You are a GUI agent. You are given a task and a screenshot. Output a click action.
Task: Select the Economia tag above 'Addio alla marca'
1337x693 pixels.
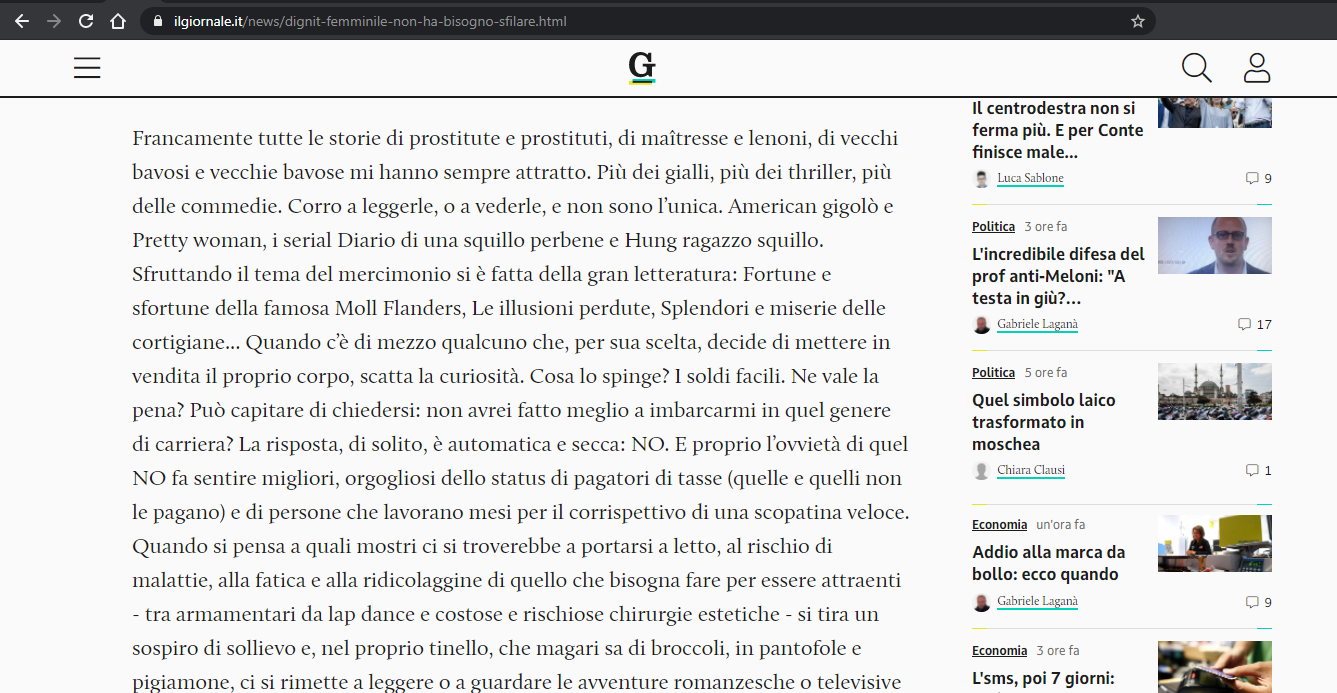coord(999,525)
